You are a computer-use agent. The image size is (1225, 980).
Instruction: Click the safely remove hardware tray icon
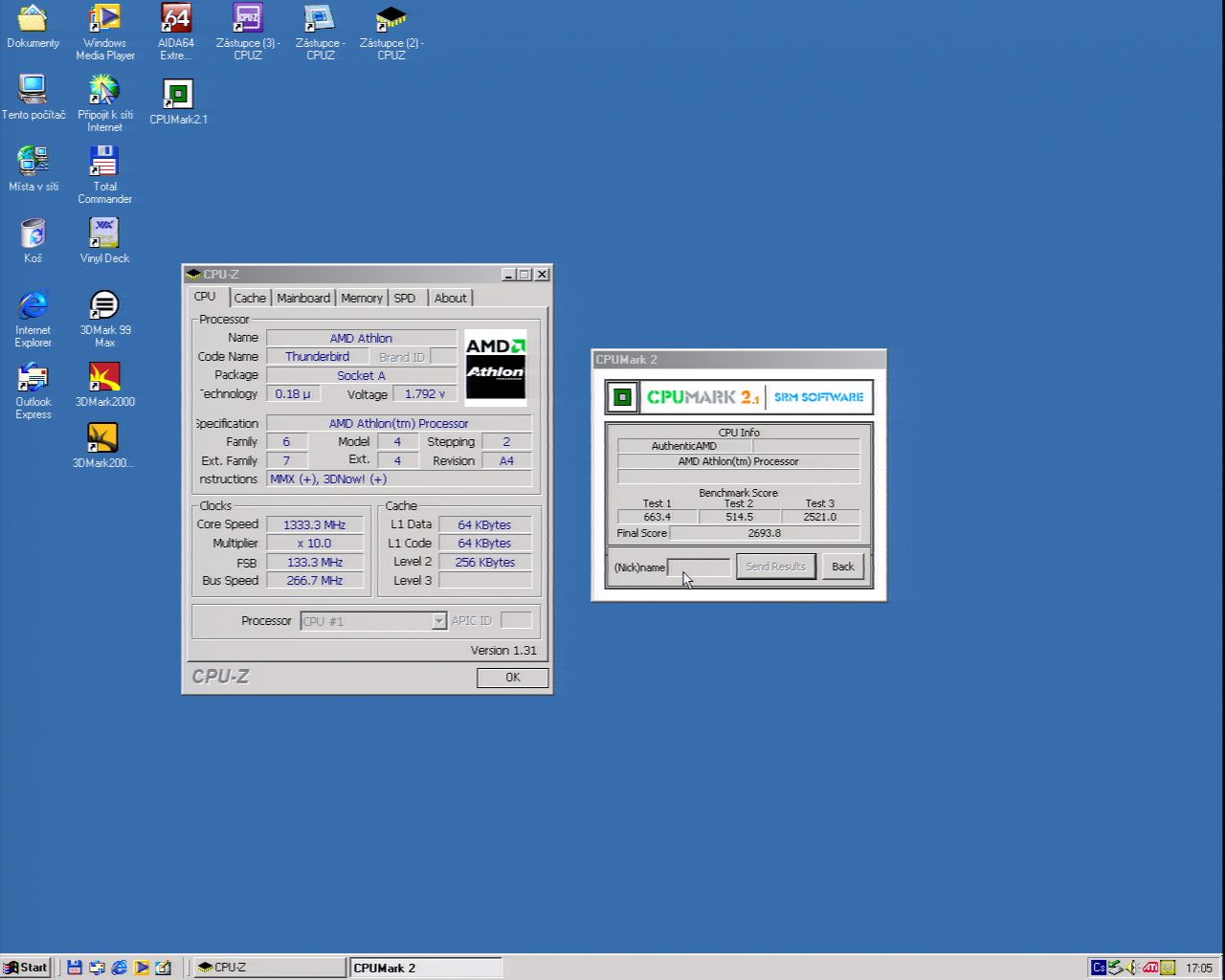click(1116, 968)
